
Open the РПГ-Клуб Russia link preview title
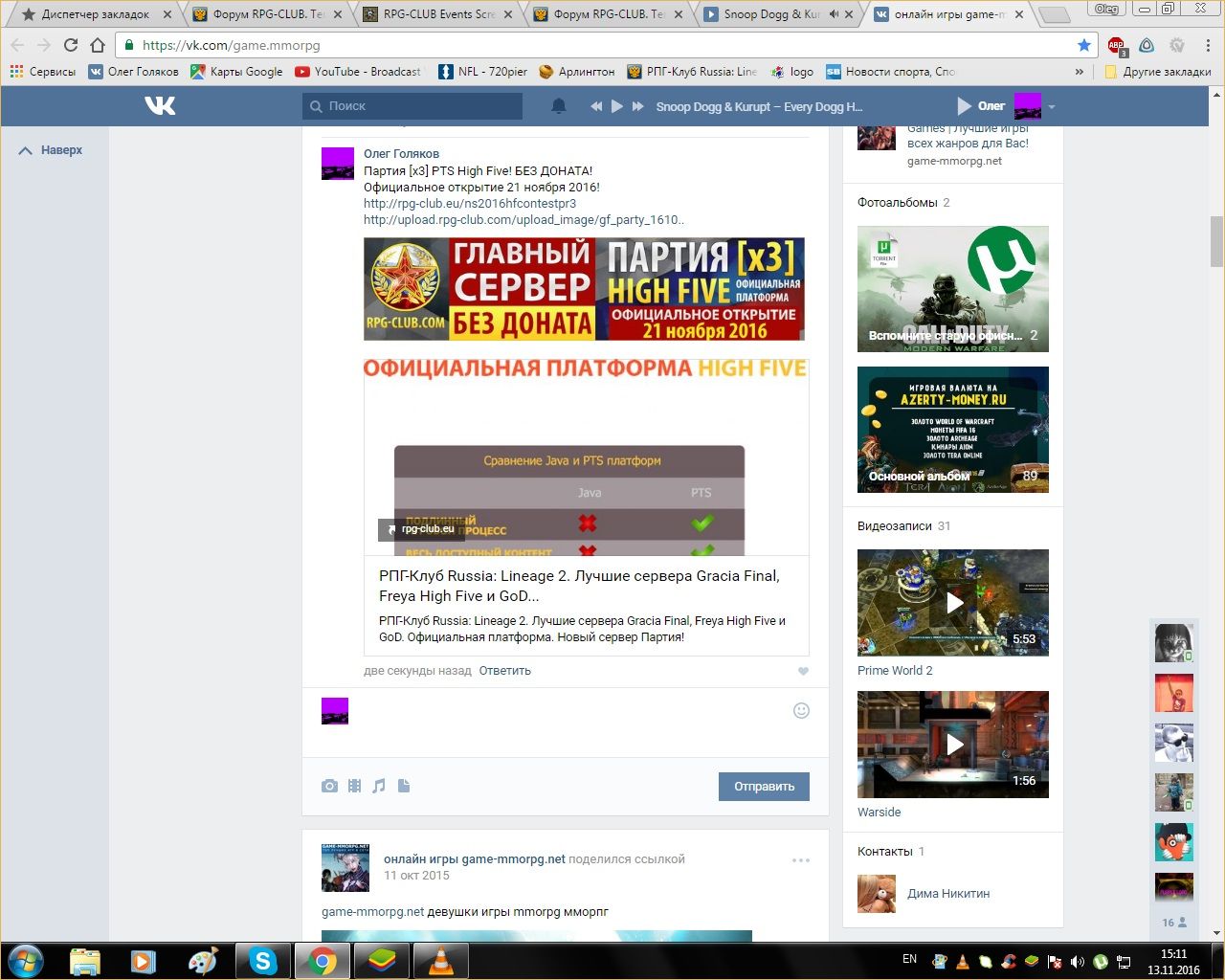[579, 586]
